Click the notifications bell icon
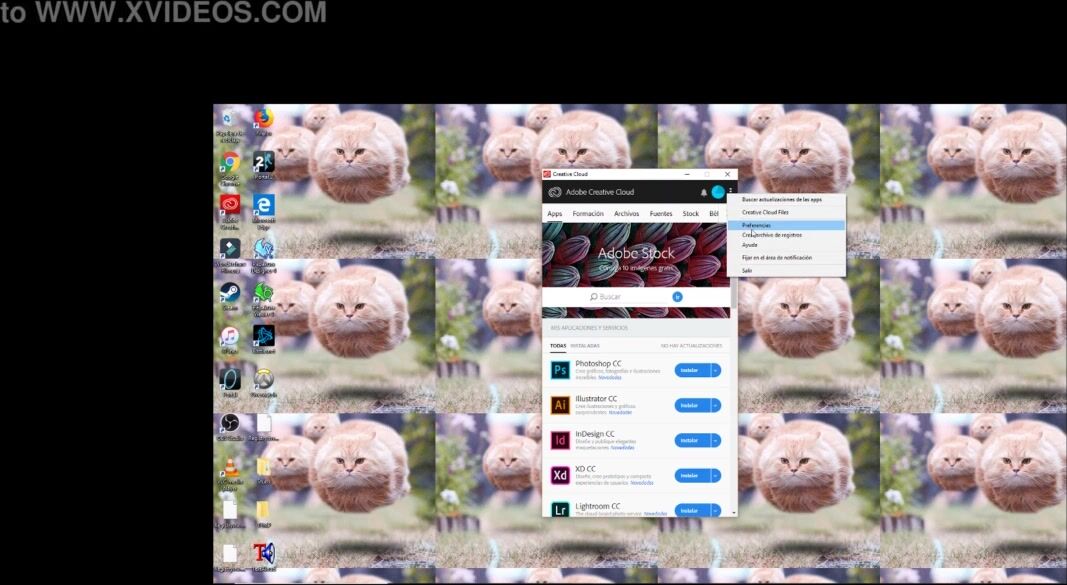Screen dimensions: 1067x585 pyautogui.click(x=703, y=192)
